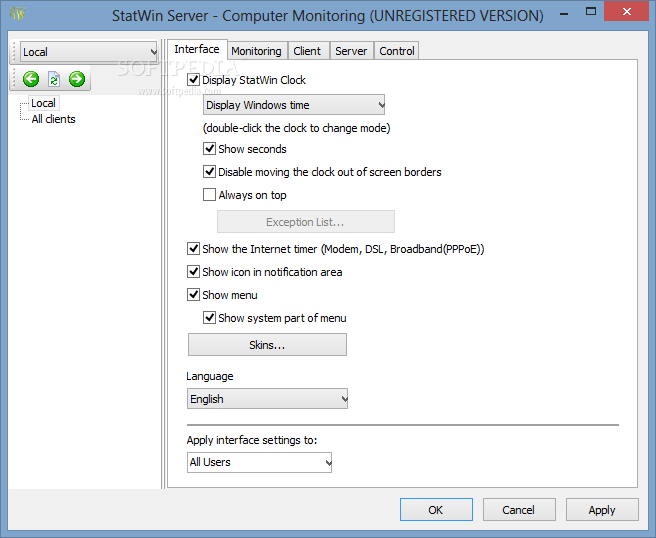
Task: Toggle Display StatWin Clock checkbox
Action: point(193,79)
